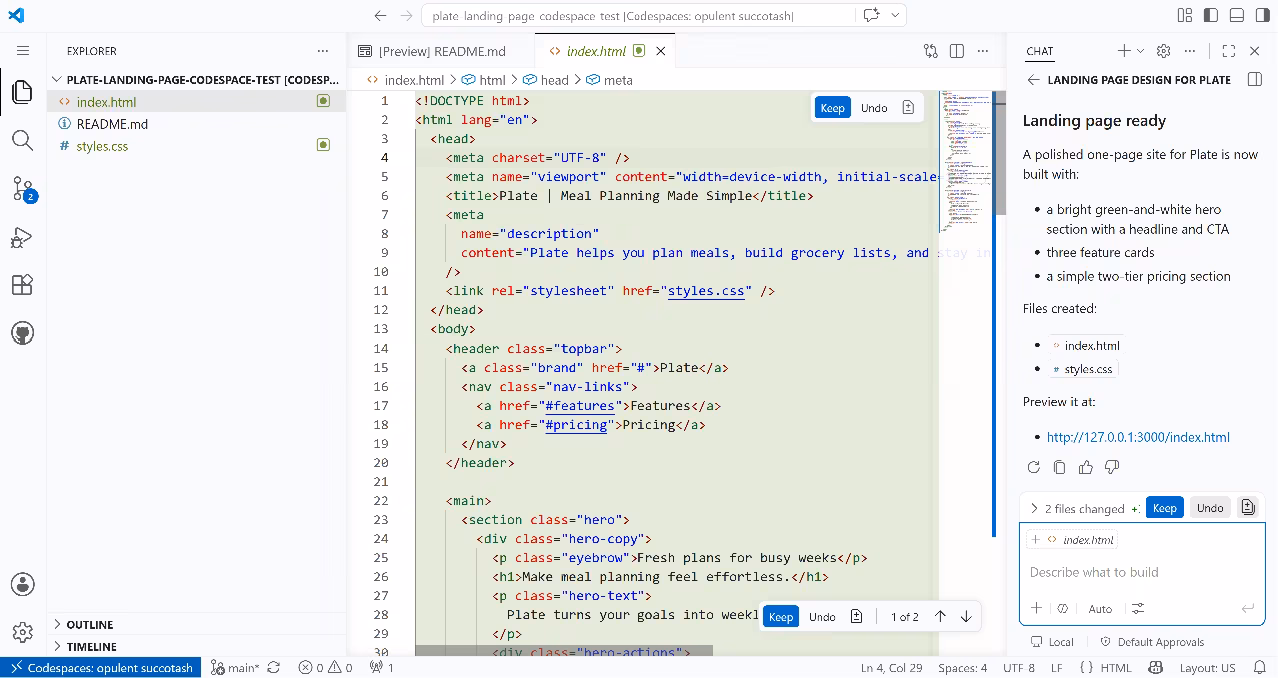Go forward using title bar arrow
Viewport: 1278px width, 678px height.
(x=406, y=16)
